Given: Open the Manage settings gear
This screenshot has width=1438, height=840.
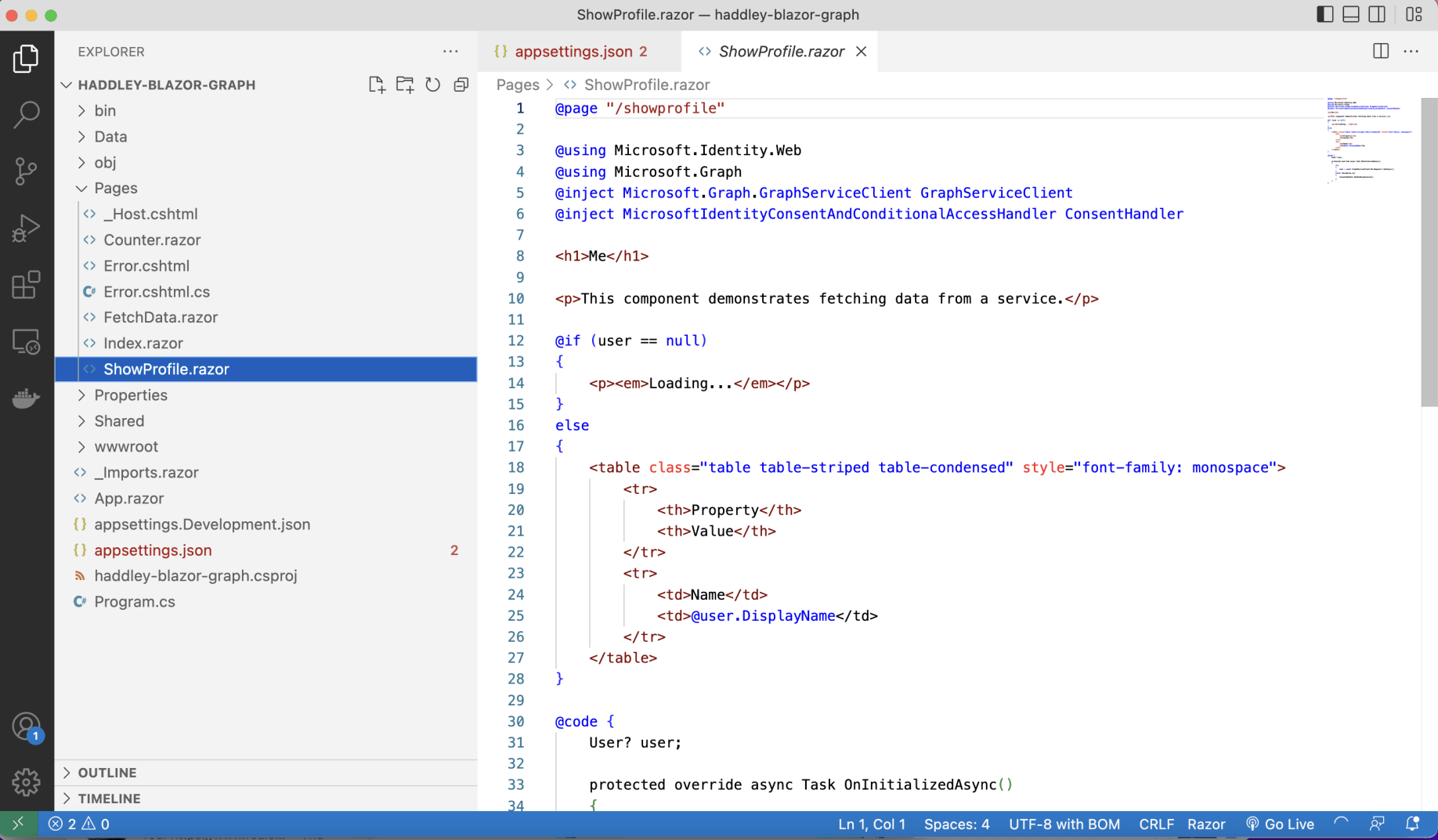Looking at the screenshot, I should (27, 781).
